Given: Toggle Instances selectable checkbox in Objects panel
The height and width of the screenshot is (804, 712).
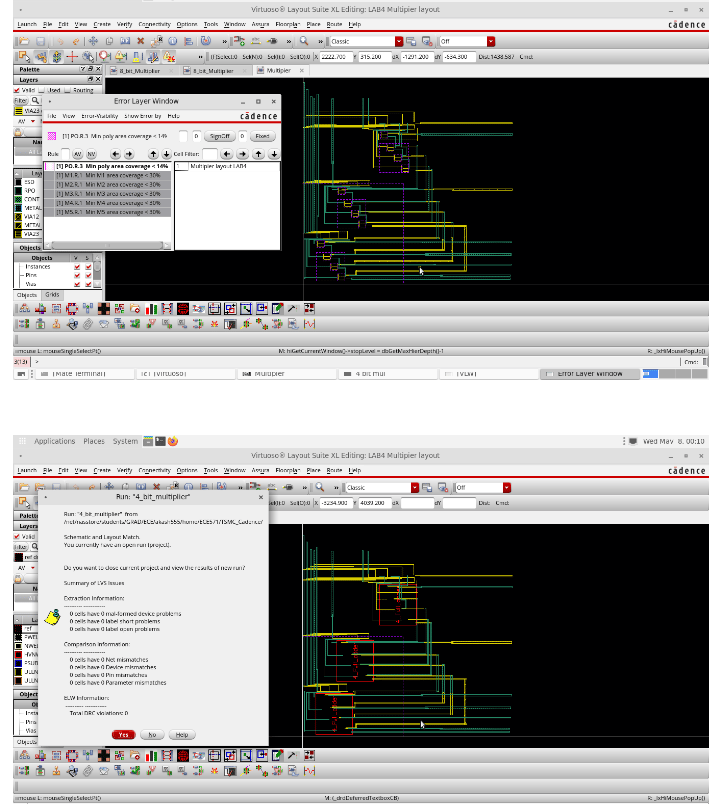Looking at the screenshot, I should (88, 267).
